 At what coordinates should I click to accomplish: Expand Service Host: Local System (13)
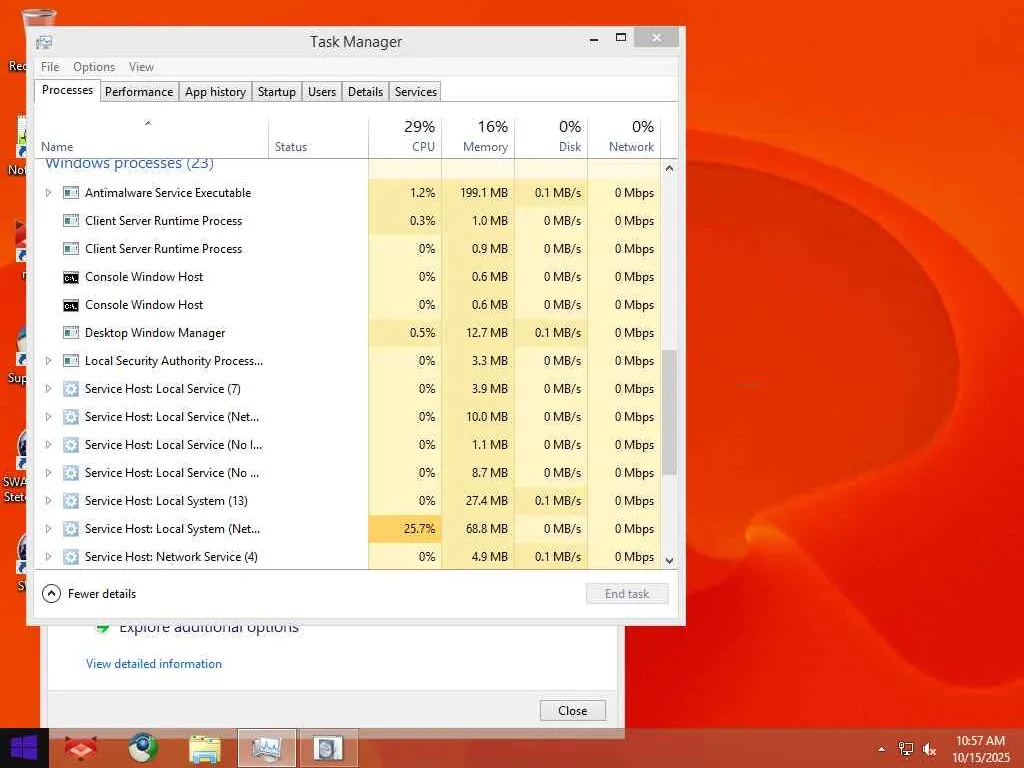point(48,501)
